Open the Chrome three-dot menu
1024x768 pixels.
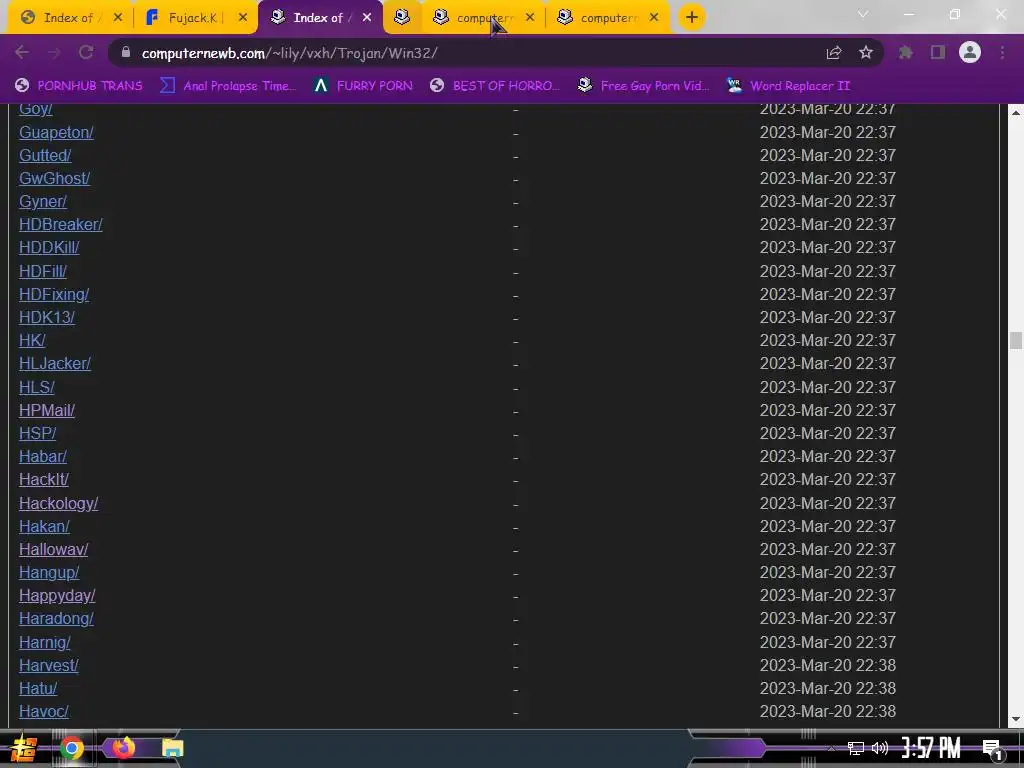click(1002, 52)
